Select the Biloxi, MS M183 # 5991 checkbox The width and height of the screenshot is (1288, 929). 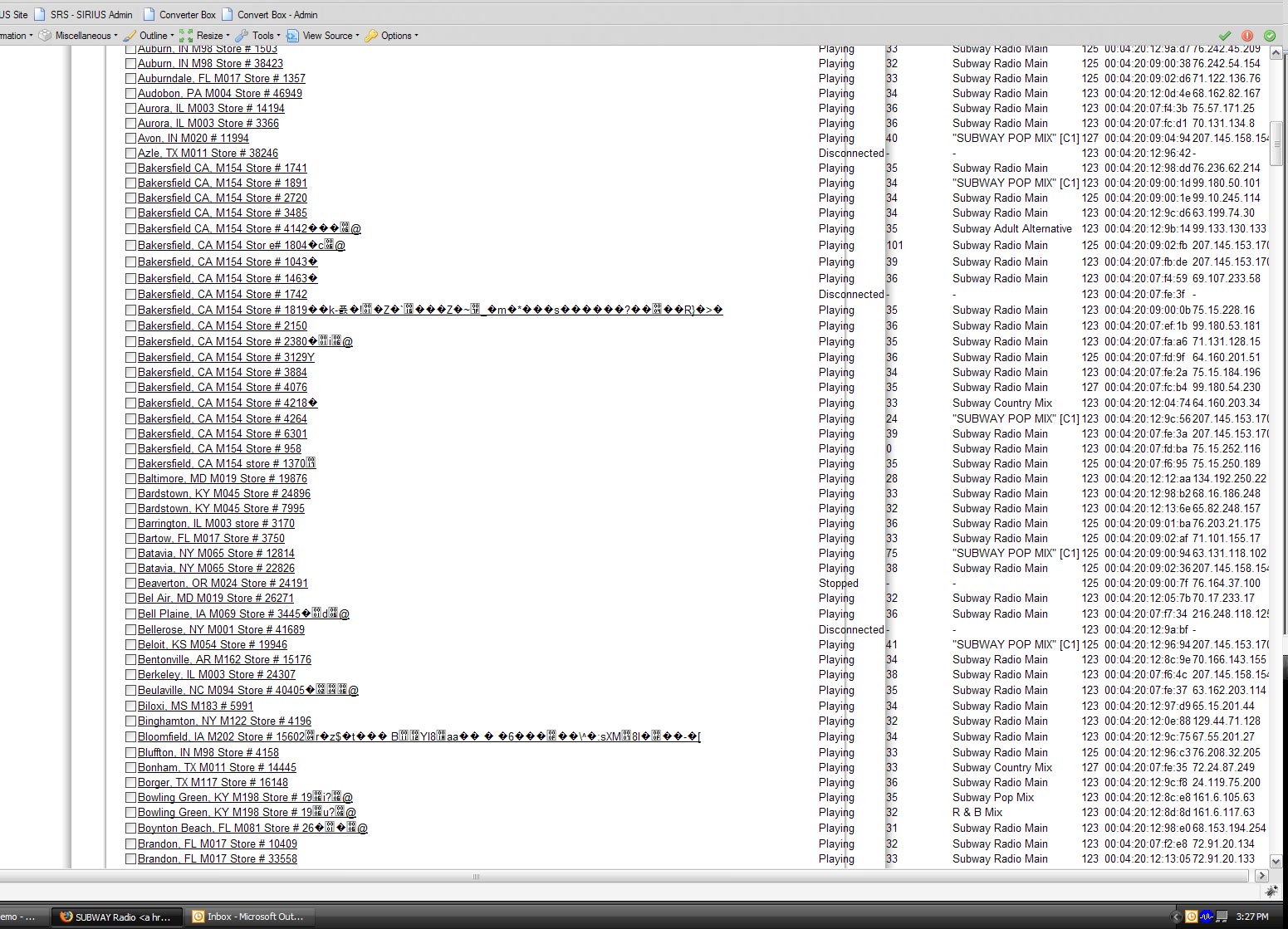[130, 707]
